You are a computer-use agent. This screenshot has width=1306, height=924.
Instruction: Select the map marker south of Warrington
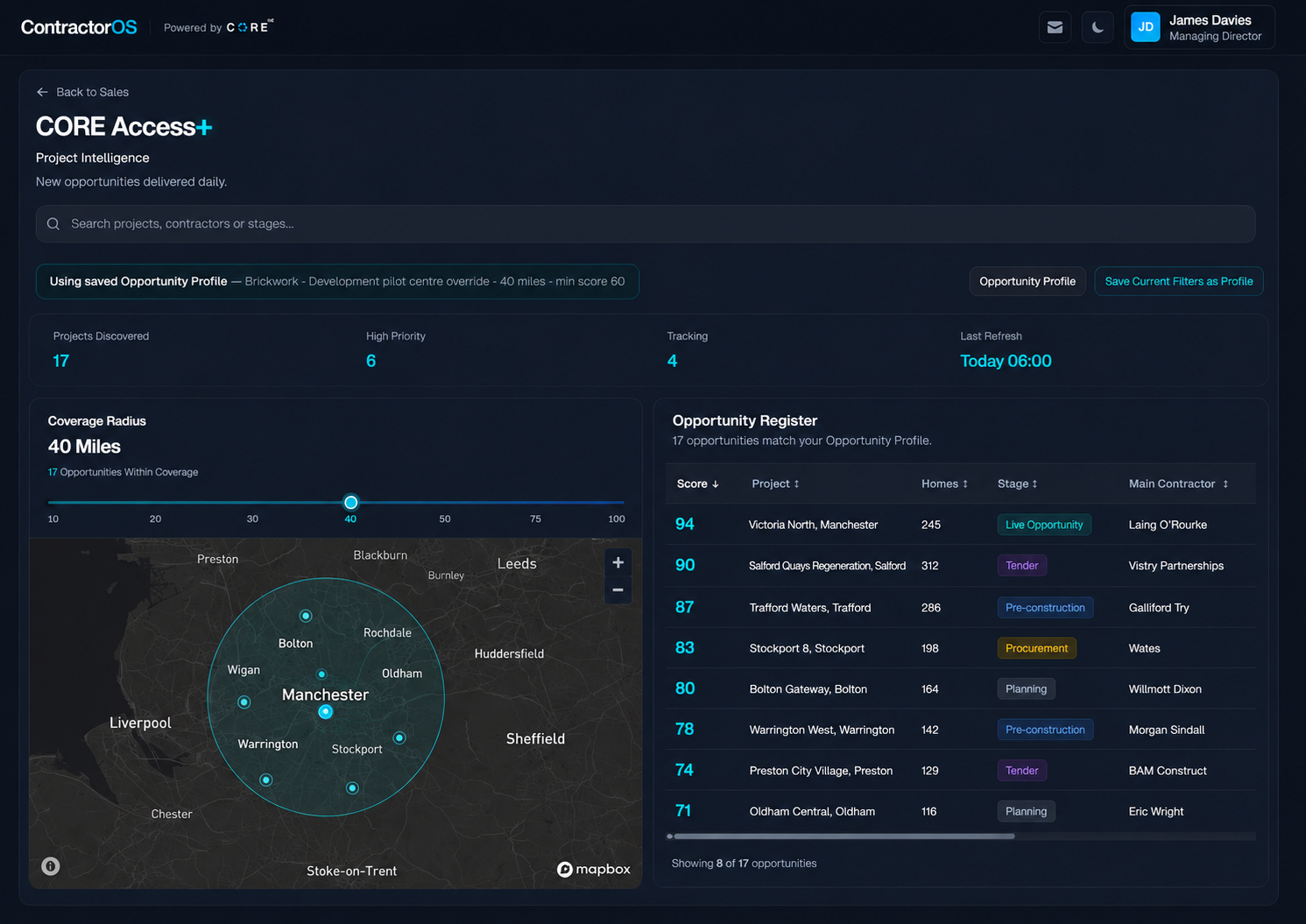pos(266,779)
